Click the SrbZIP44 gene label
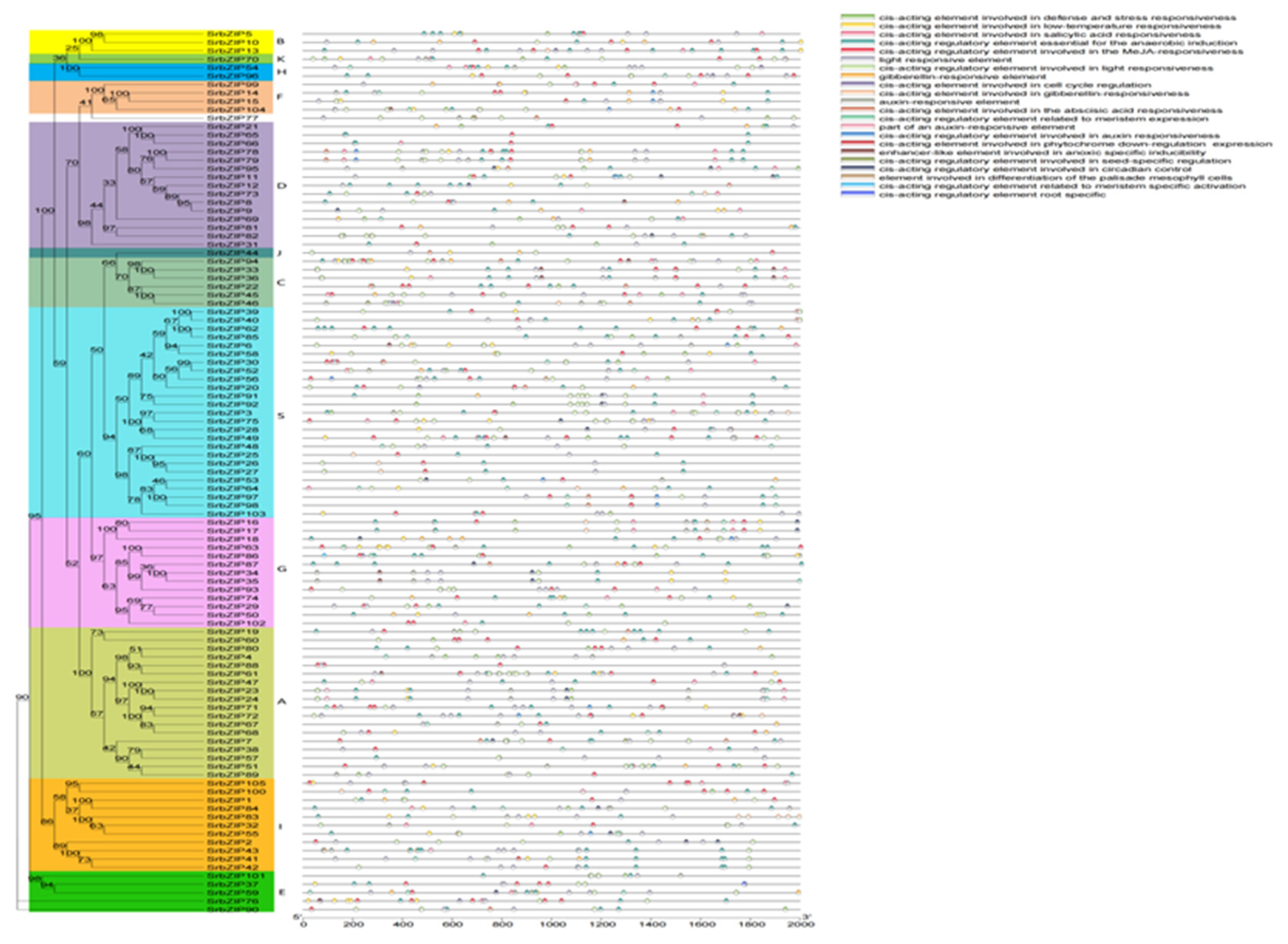 (233, 253)
